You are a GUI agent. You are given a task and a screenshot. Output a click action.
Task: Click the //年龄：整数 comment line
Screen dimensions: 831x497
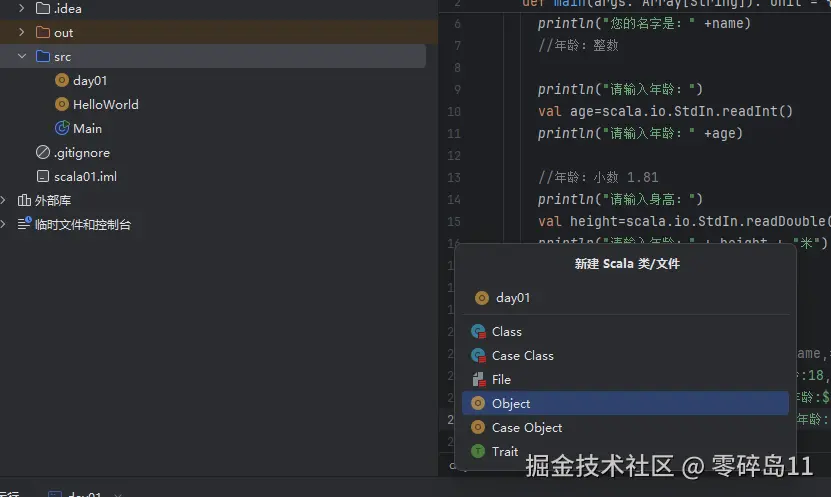coord(578,46)
